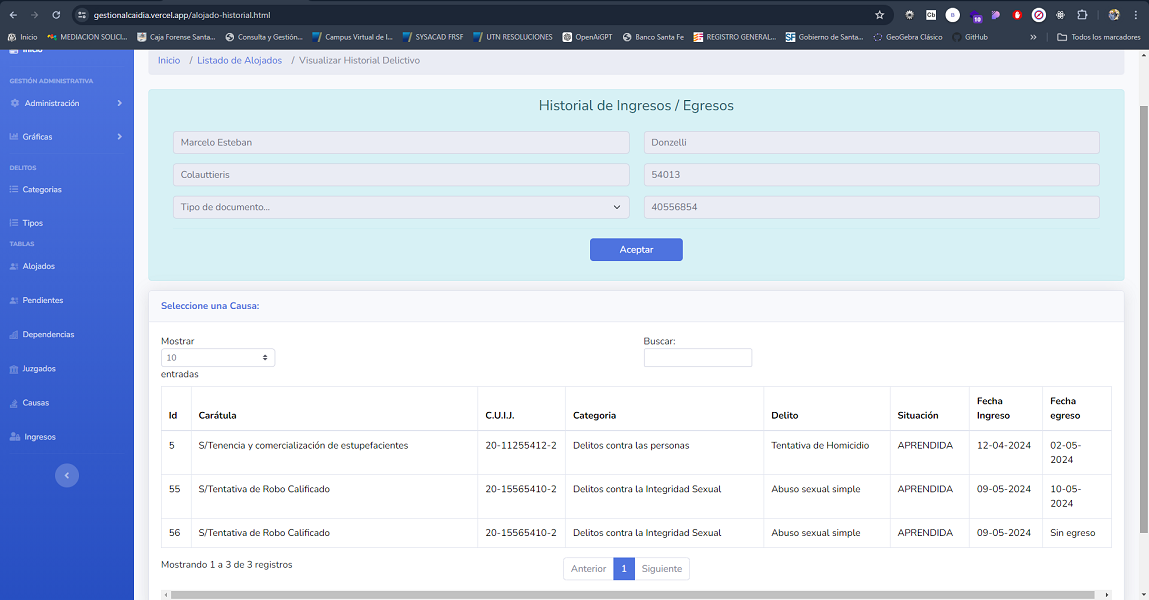Open the Tipo de documento dropdown
1149x600 pixels.
click(x=401, y=207)
